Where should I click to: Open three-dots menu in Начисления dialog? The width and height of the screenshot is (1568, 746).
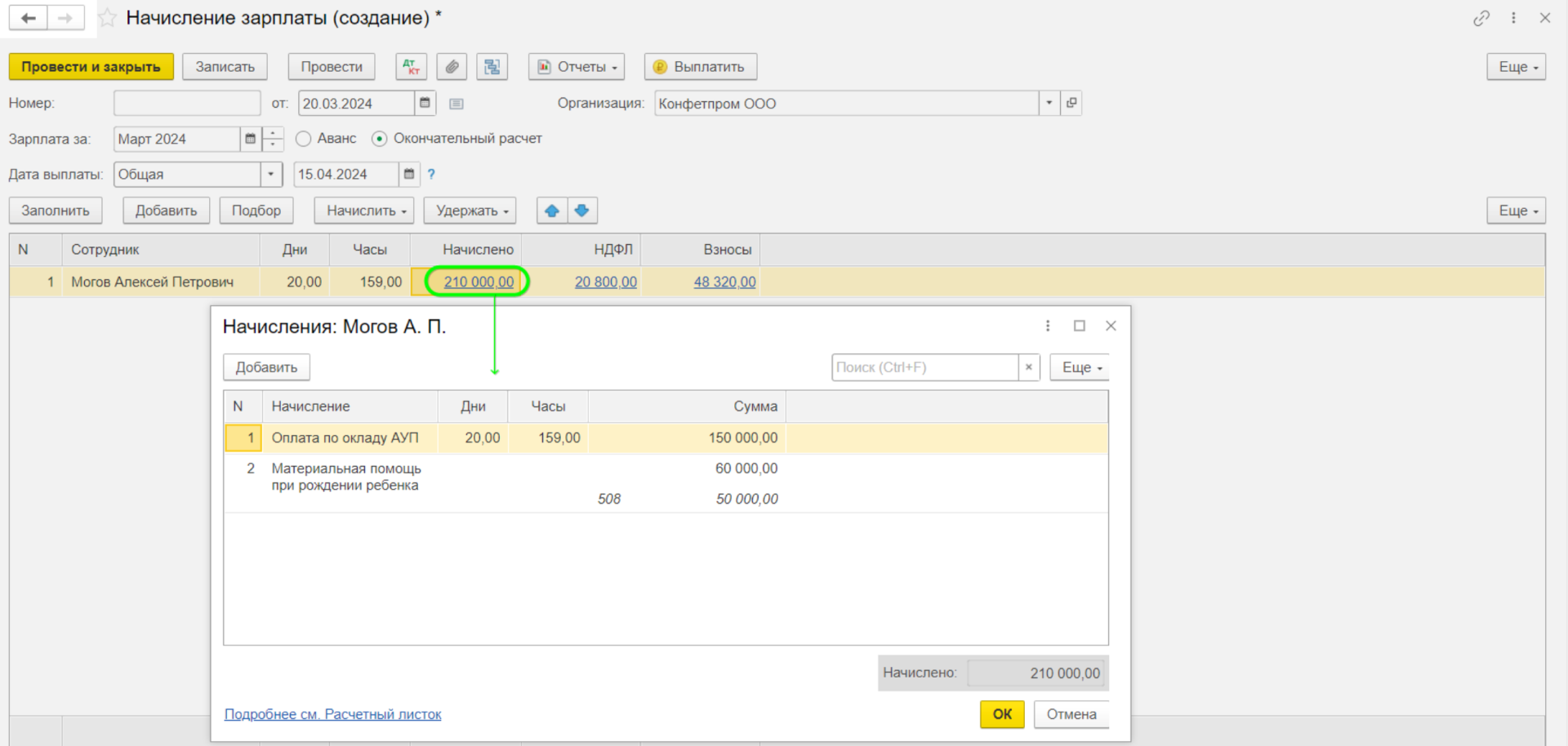point(1048,326)
